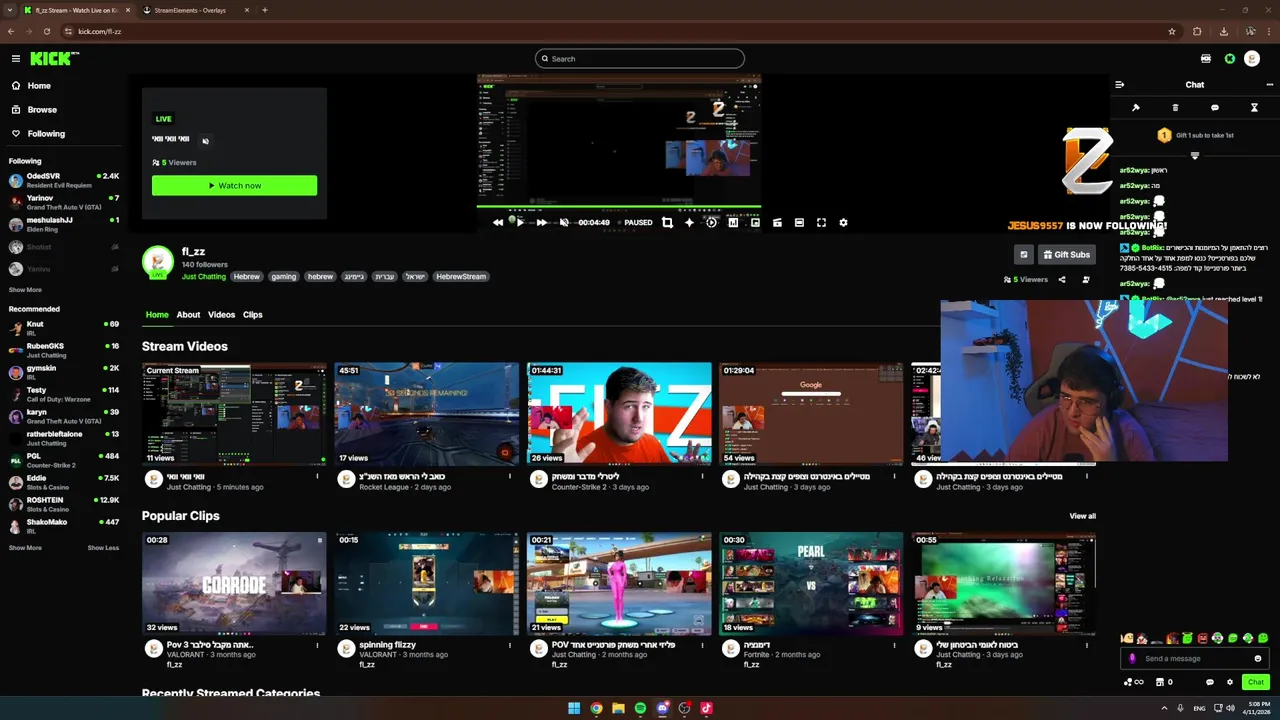Go to Kick logo home
The height and width of the screenshot is (720, 1280).
pyautogui.click(x=54, y=59)
